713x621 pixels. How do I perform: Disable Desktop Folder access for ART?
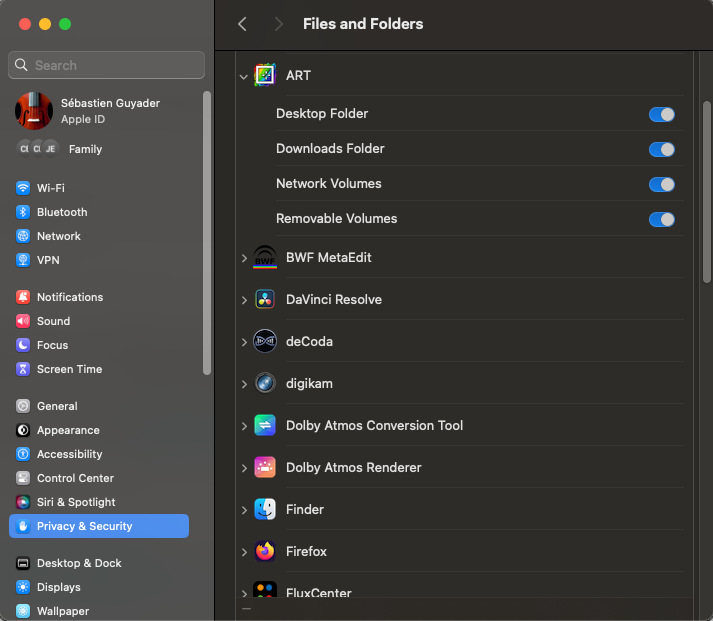(662, 114)
